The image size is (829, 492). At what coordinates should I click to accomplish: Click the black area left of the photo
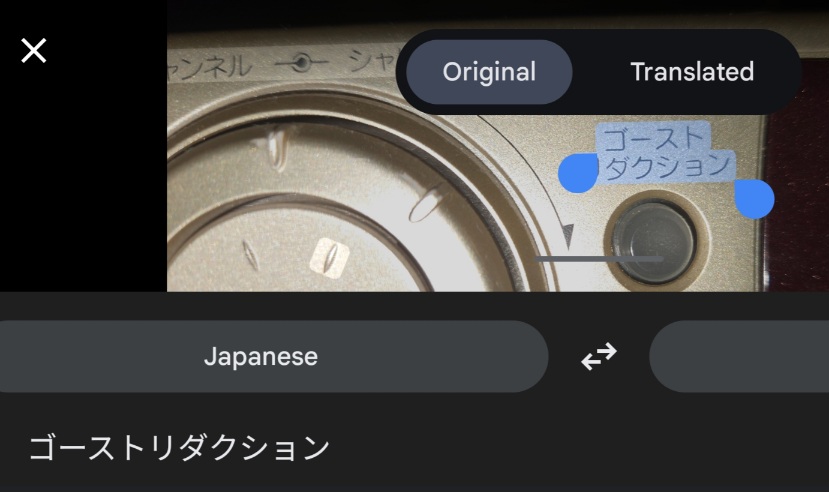pyautogui.click(x=84, y=174)
